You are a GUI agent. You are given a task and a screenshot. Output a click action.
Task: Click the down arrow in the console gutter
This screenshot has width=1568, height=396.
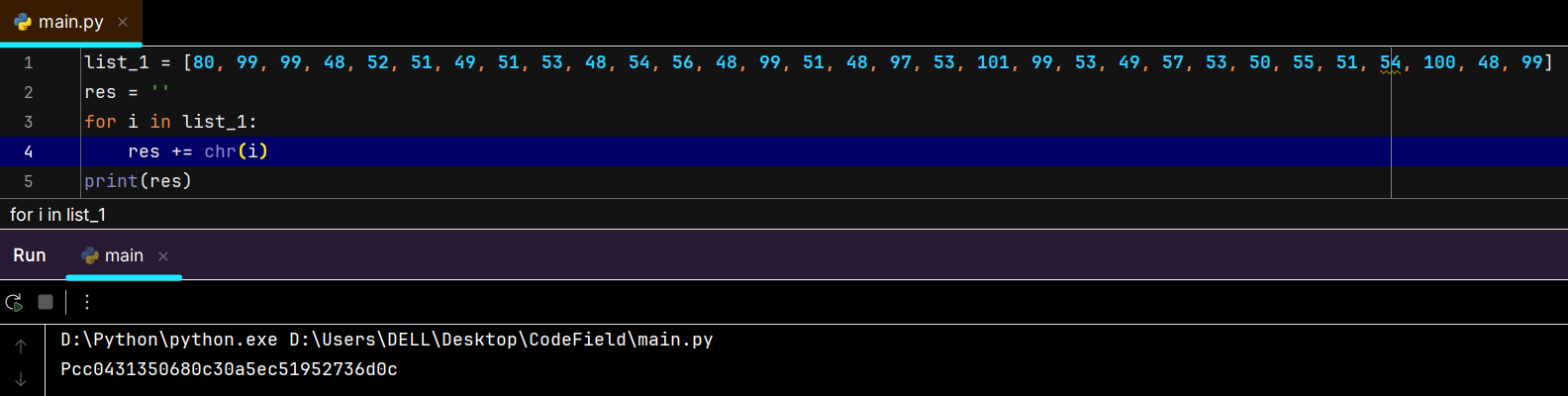[21, 379]
